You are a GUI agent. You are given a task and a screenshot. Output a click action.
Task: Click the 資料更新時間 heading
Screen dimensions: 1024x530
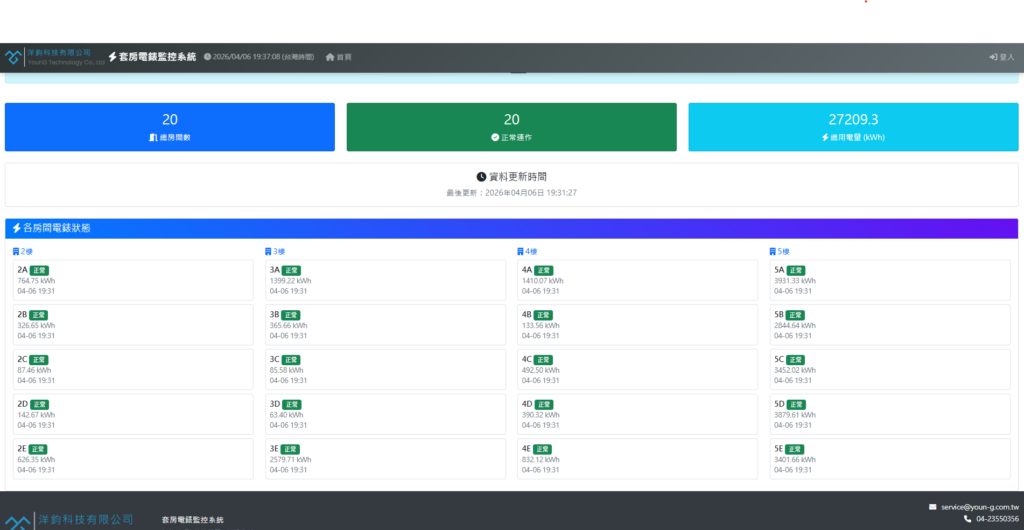518,176
